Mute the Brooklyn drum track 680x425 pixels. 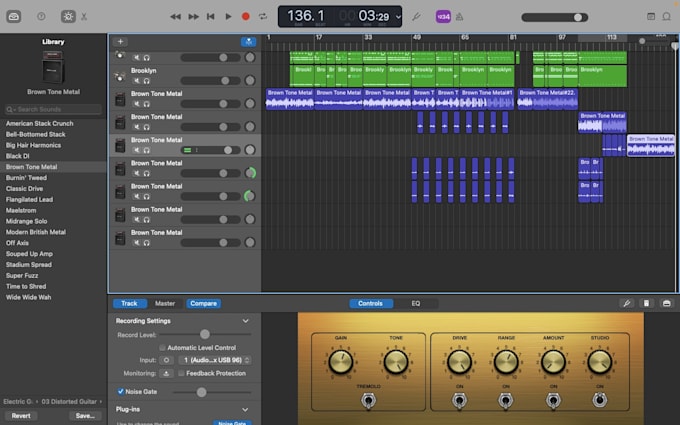coord(137,81)
